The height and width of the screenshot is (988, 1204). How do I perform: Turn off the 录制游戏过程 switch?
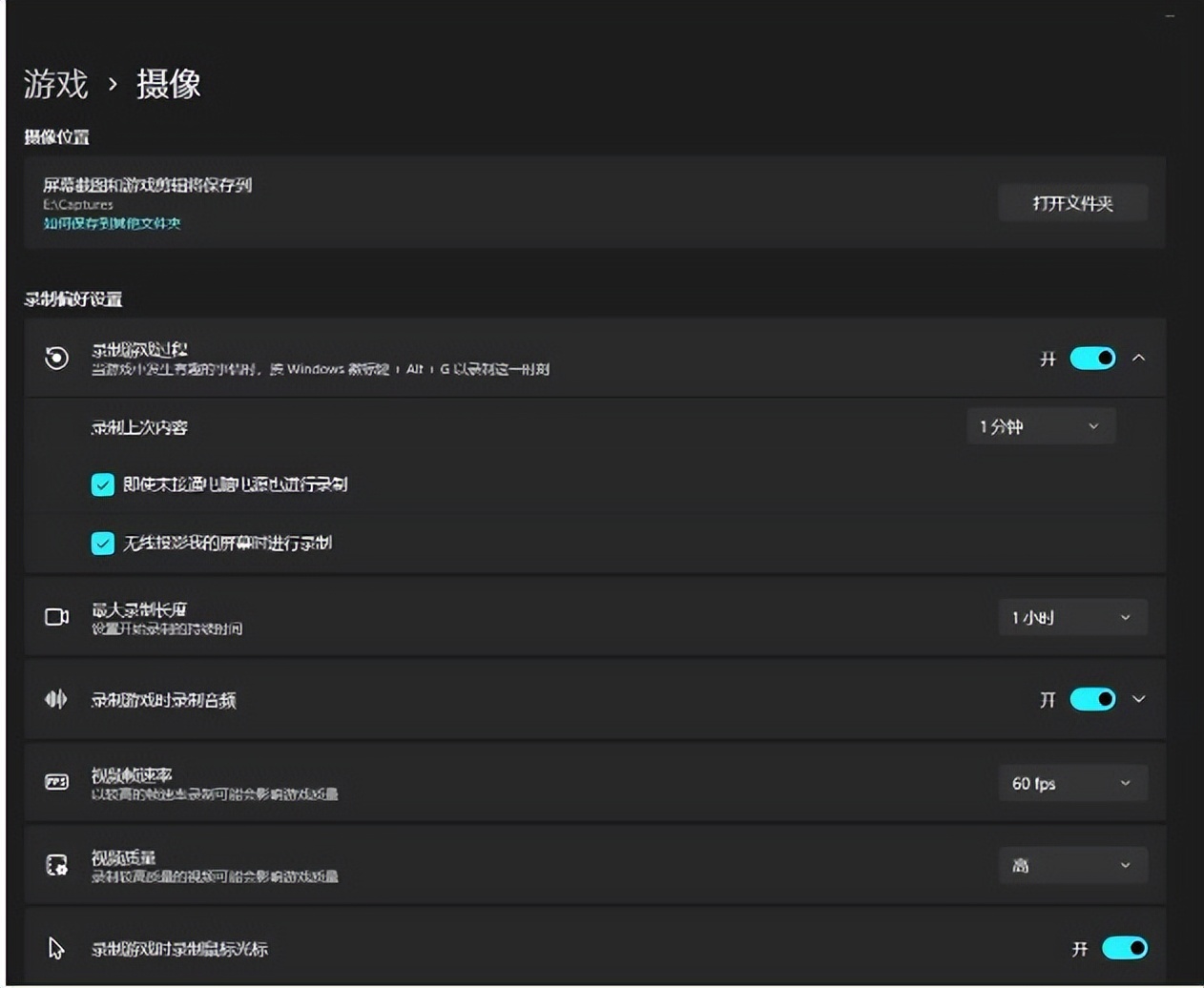pos(1092,358)
